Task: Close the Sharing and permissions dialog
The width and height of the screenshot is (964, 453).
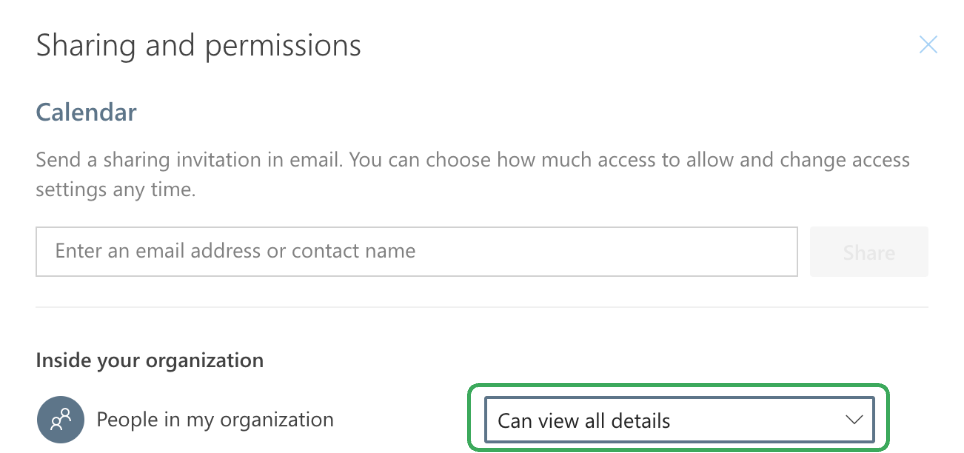Action: pyautogui.click(x=928, y=44)
